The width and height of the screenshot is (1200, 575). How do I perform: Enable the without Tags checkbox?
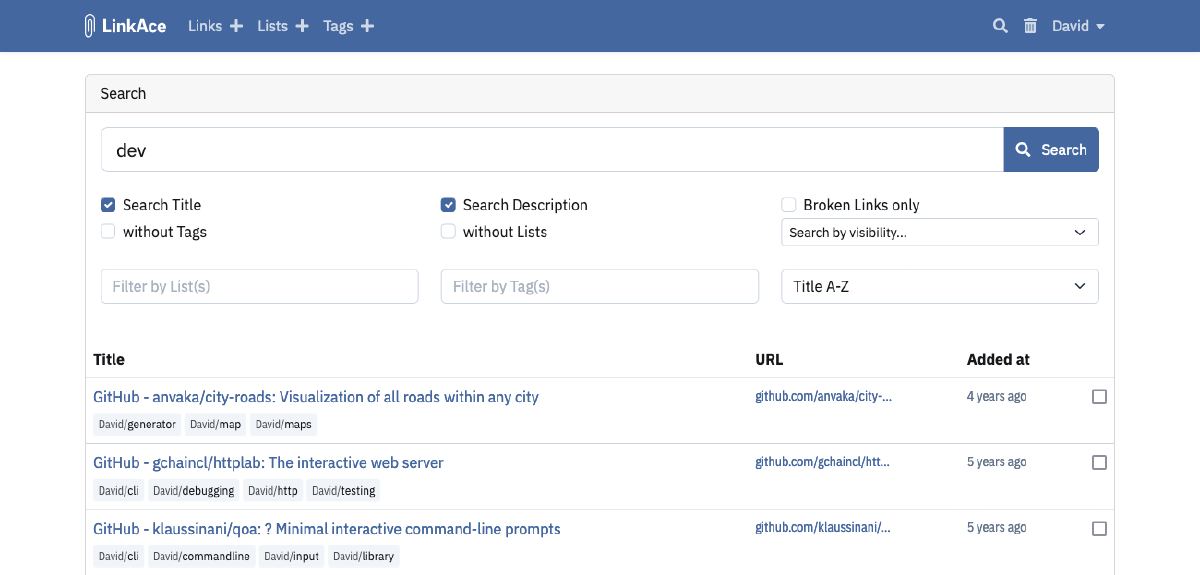click(x=108, y=232)
